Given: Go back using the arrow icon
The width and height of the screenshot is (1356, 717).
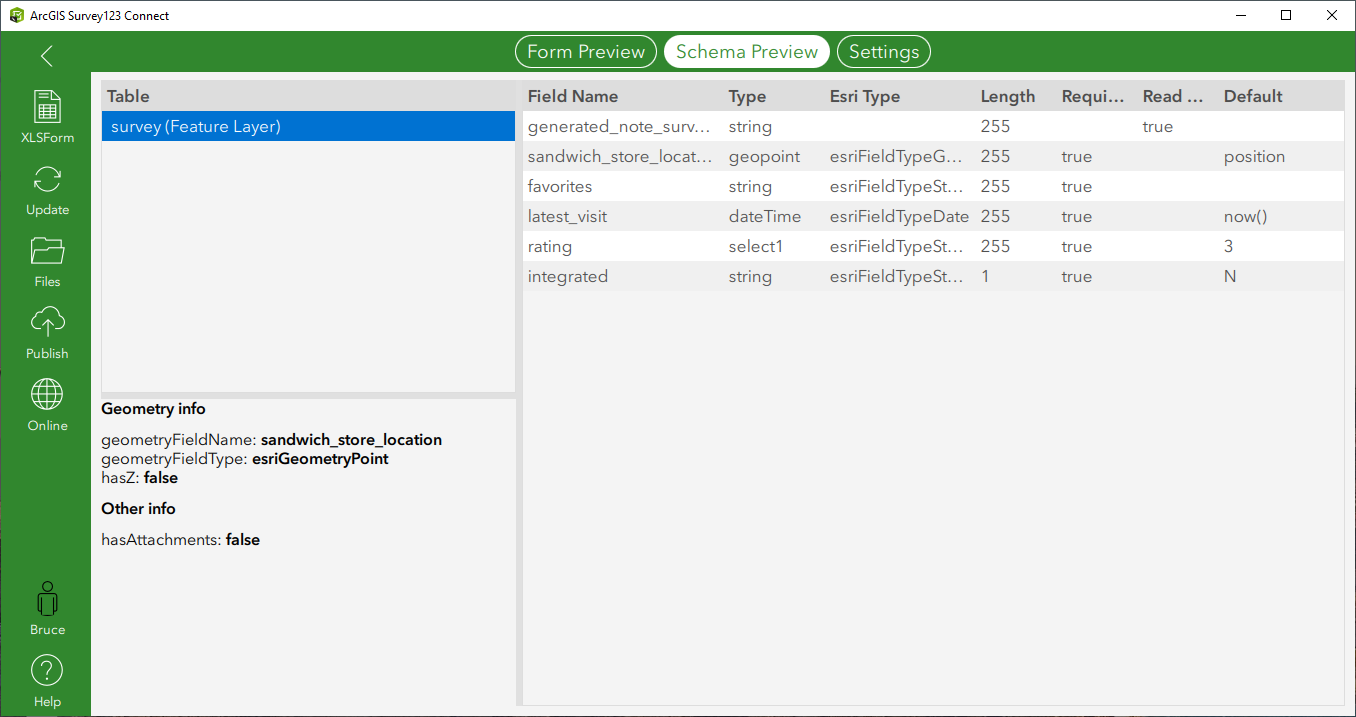Looking at the screenshot, I should pyautogui.click(x=47, y=56).
